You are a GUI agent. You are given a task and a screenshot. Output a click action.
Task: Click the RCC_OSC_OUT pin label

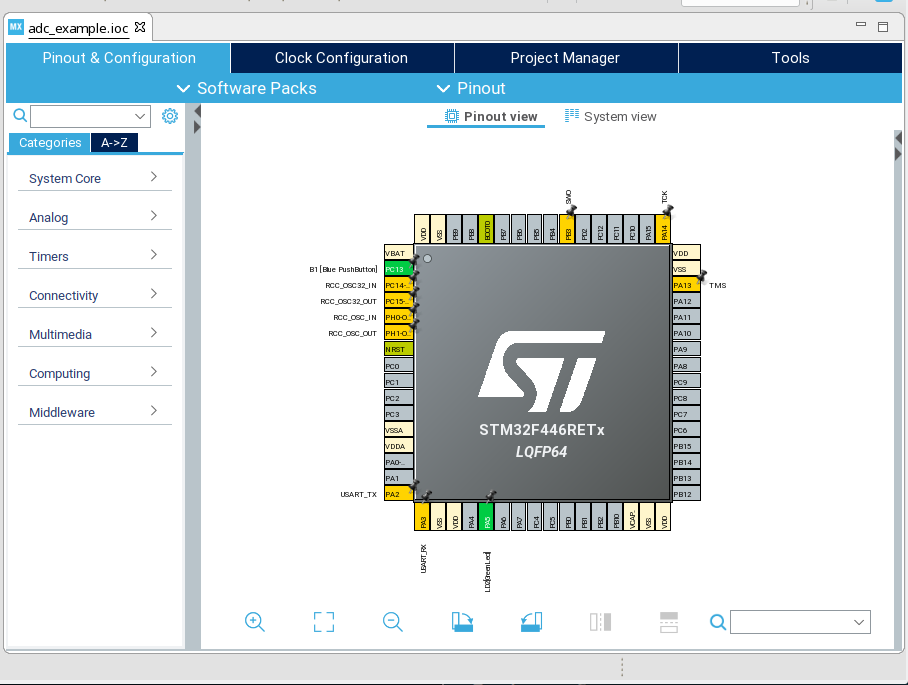[352, 334]
